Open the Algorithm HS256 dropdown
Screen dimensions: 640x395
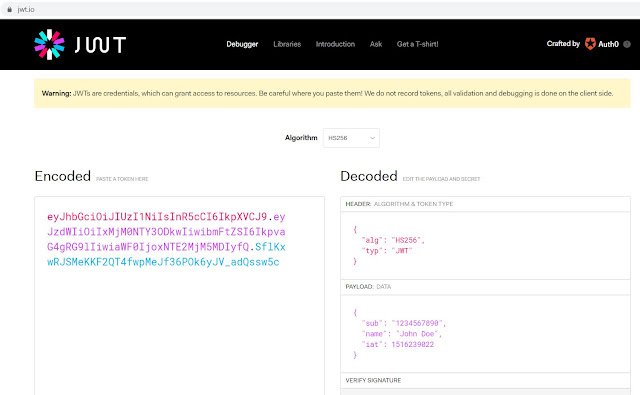[351, 138]
